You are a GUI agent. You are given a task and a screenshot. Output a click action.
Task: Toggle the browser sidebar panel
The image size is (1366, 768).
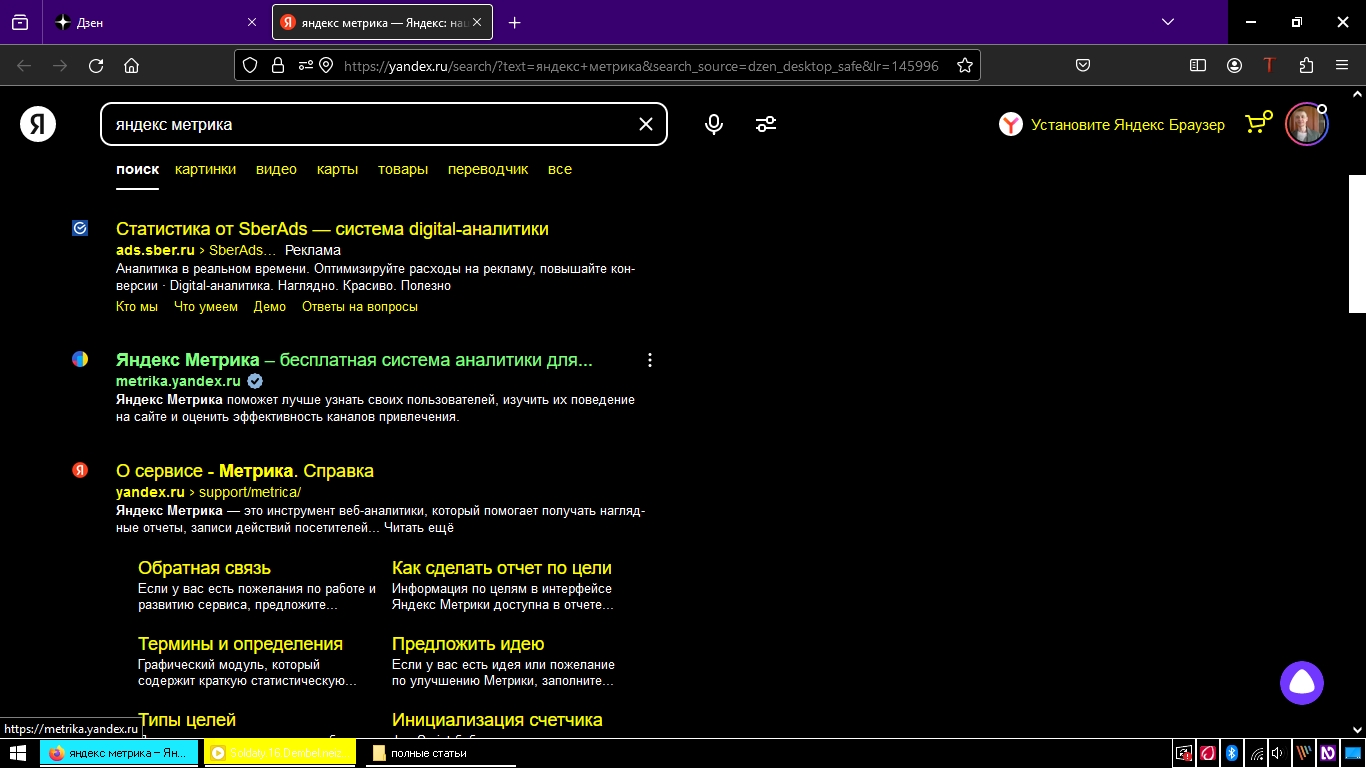pos(1198,65)
